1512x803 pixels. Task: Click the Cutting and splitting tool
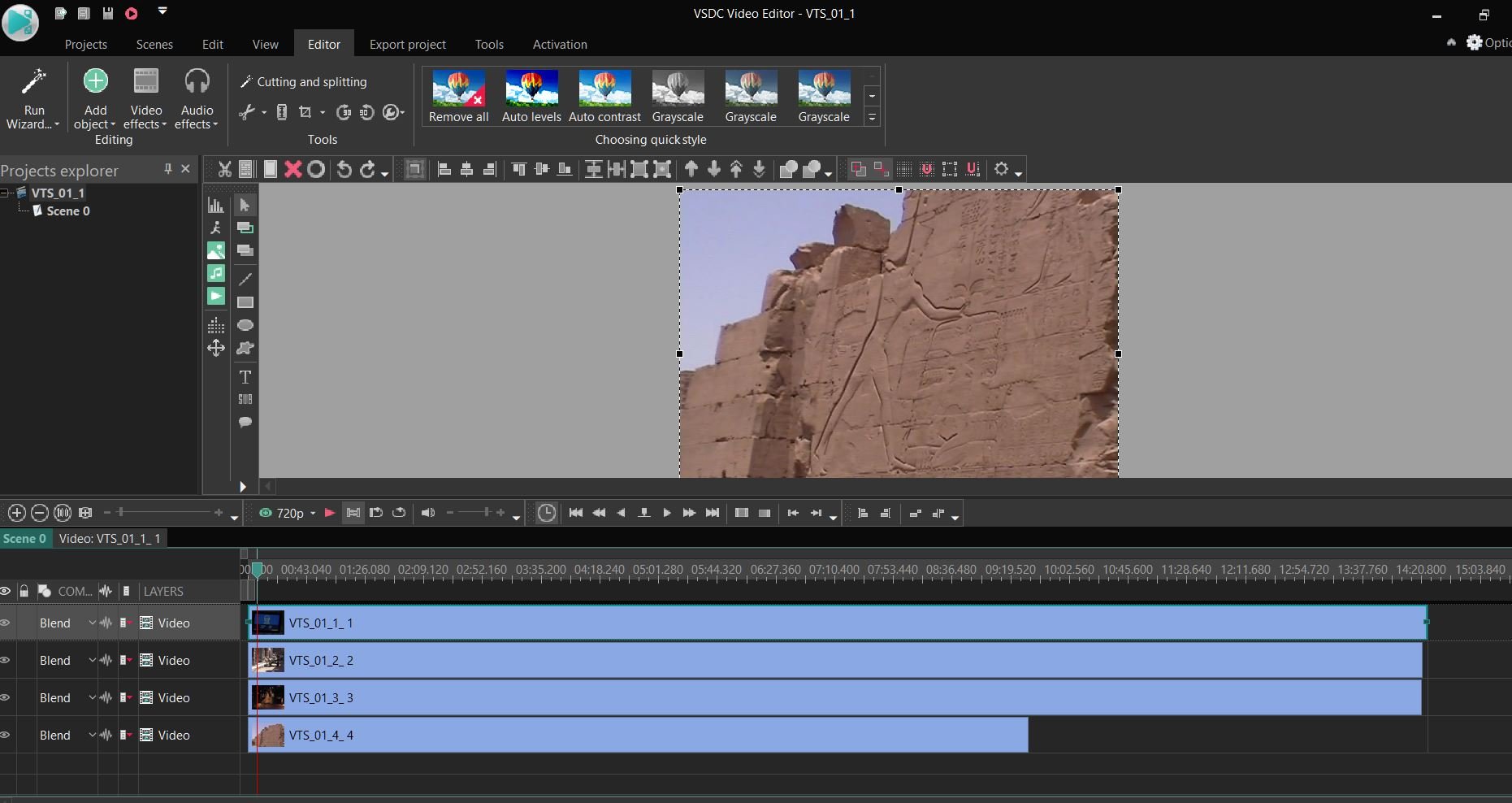[304, 82]
